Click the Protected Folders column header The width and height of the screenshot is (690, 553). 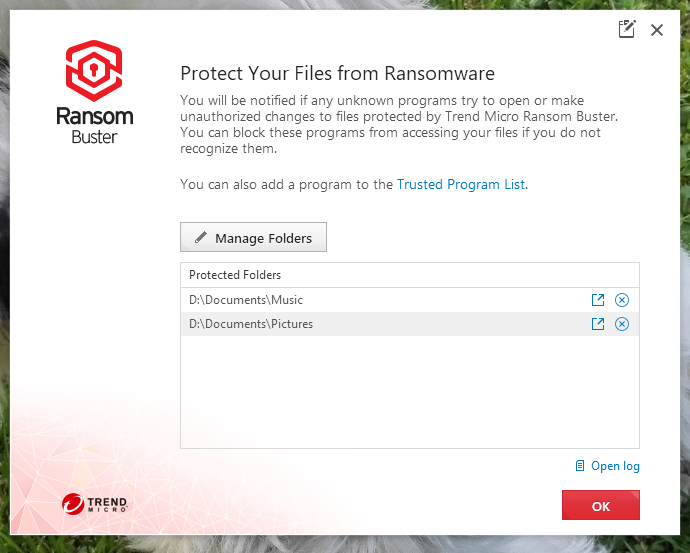[x=235, y=275]
